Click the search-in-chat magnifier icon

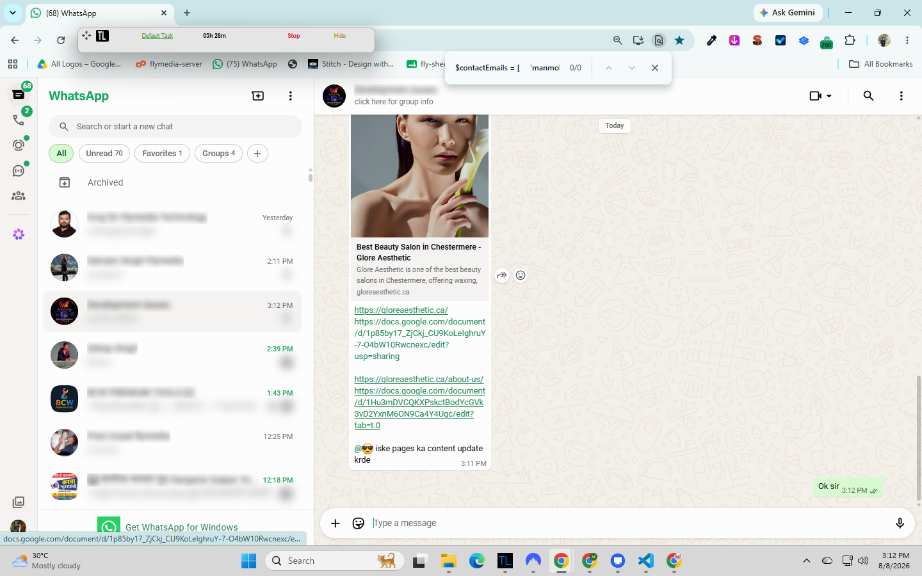pyautogui.click(x=868, y=95)
